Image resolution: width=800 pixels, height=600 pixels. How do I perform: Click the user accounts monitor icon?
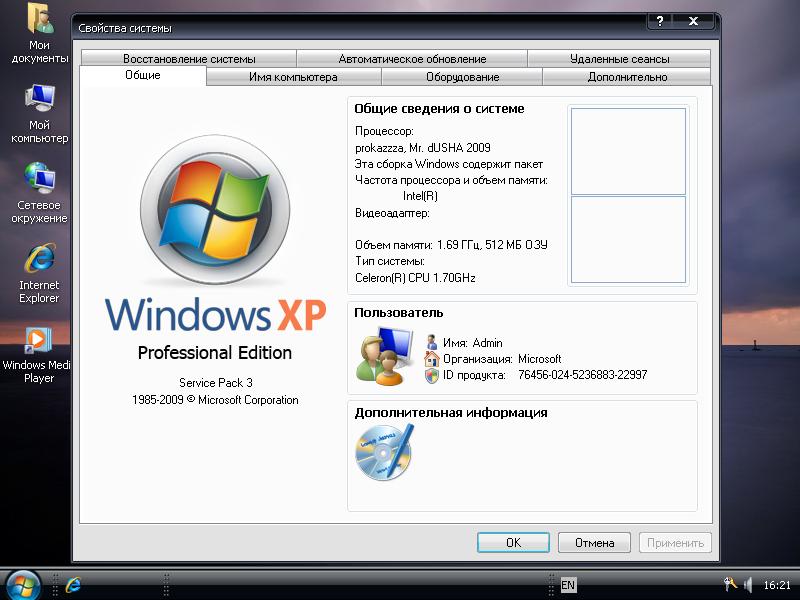(384, 356)
